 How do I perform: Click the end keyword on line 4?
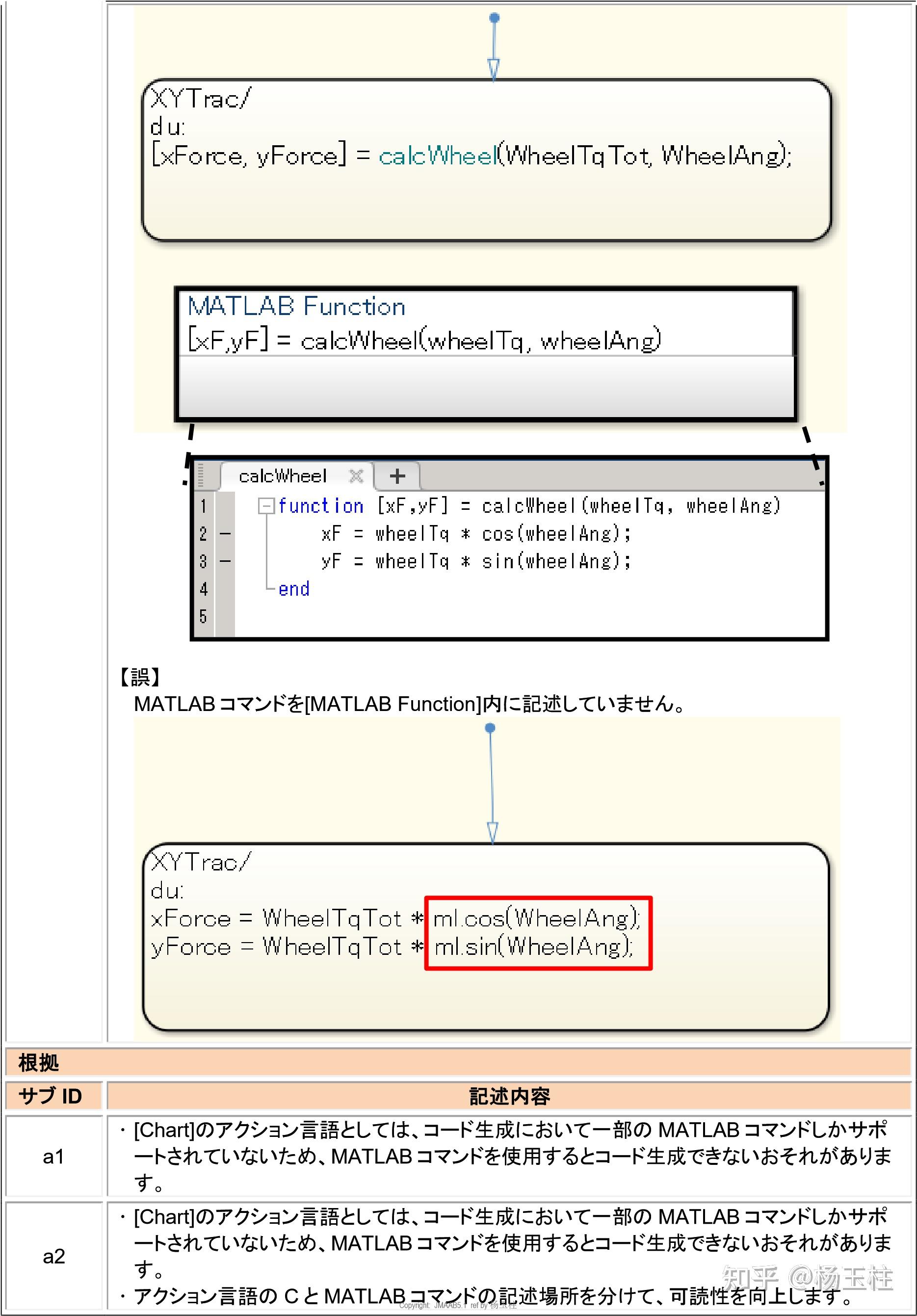(293, 589)
